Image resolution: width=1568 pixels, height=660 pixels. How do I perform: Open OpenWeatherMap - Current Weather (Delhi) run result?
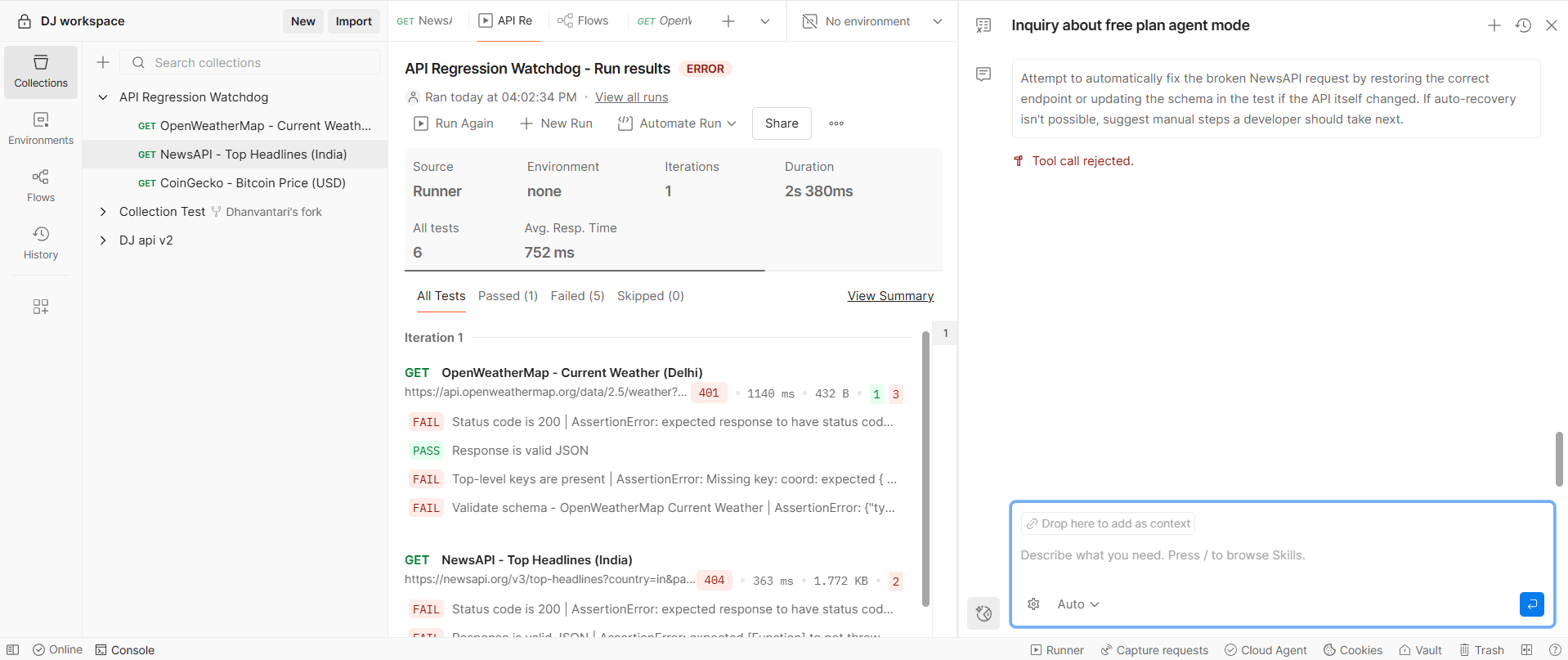[x=572, y=373]
